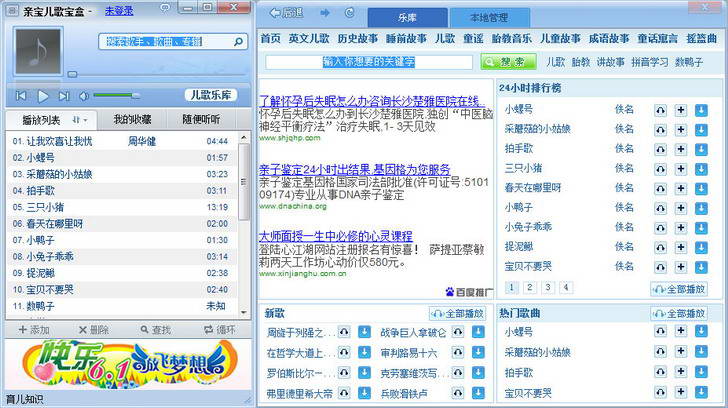Go back with 后退 button
The image size is (728, 408).
286,13
